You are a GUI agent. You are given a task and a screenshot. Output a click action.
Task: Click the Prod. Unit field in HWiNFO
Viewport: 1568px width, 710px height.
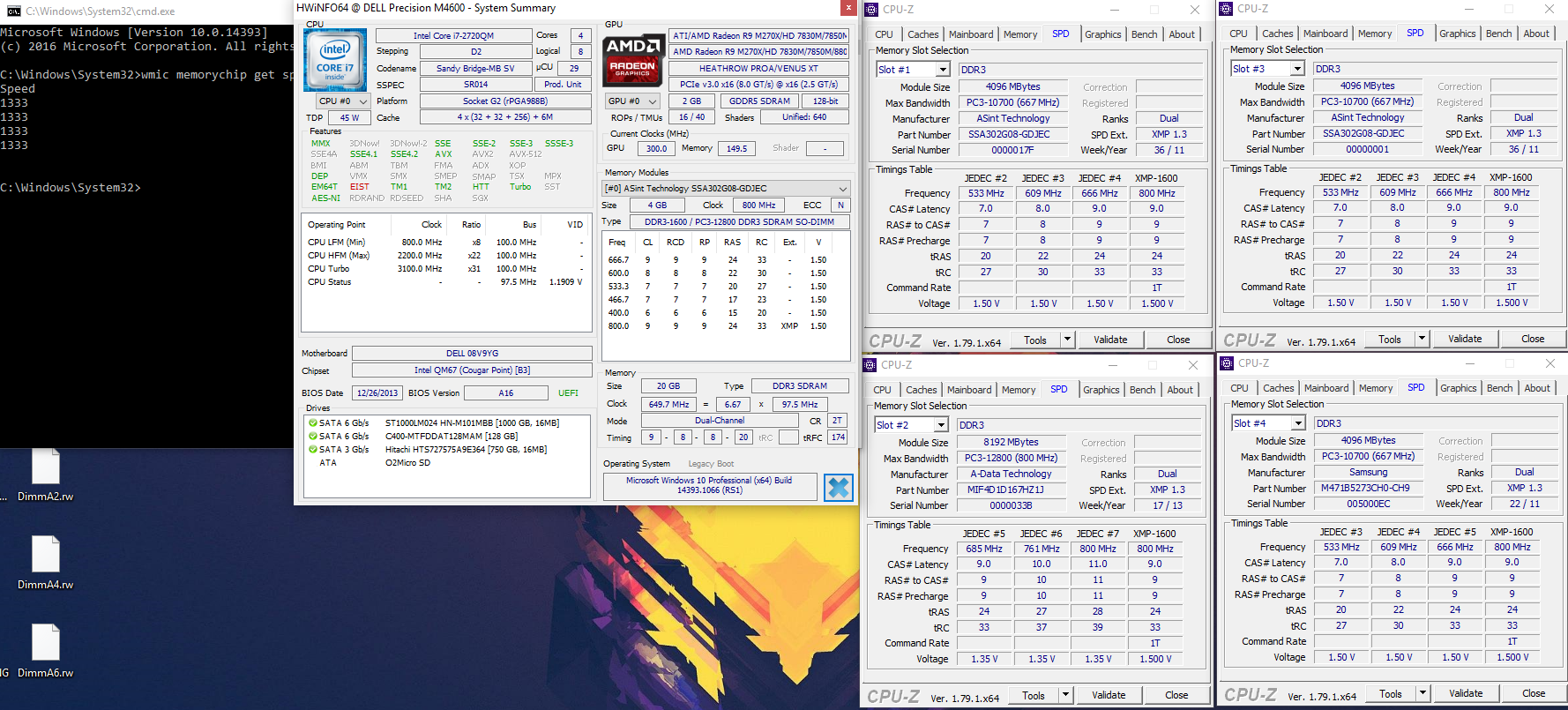[x=563, y=85]
